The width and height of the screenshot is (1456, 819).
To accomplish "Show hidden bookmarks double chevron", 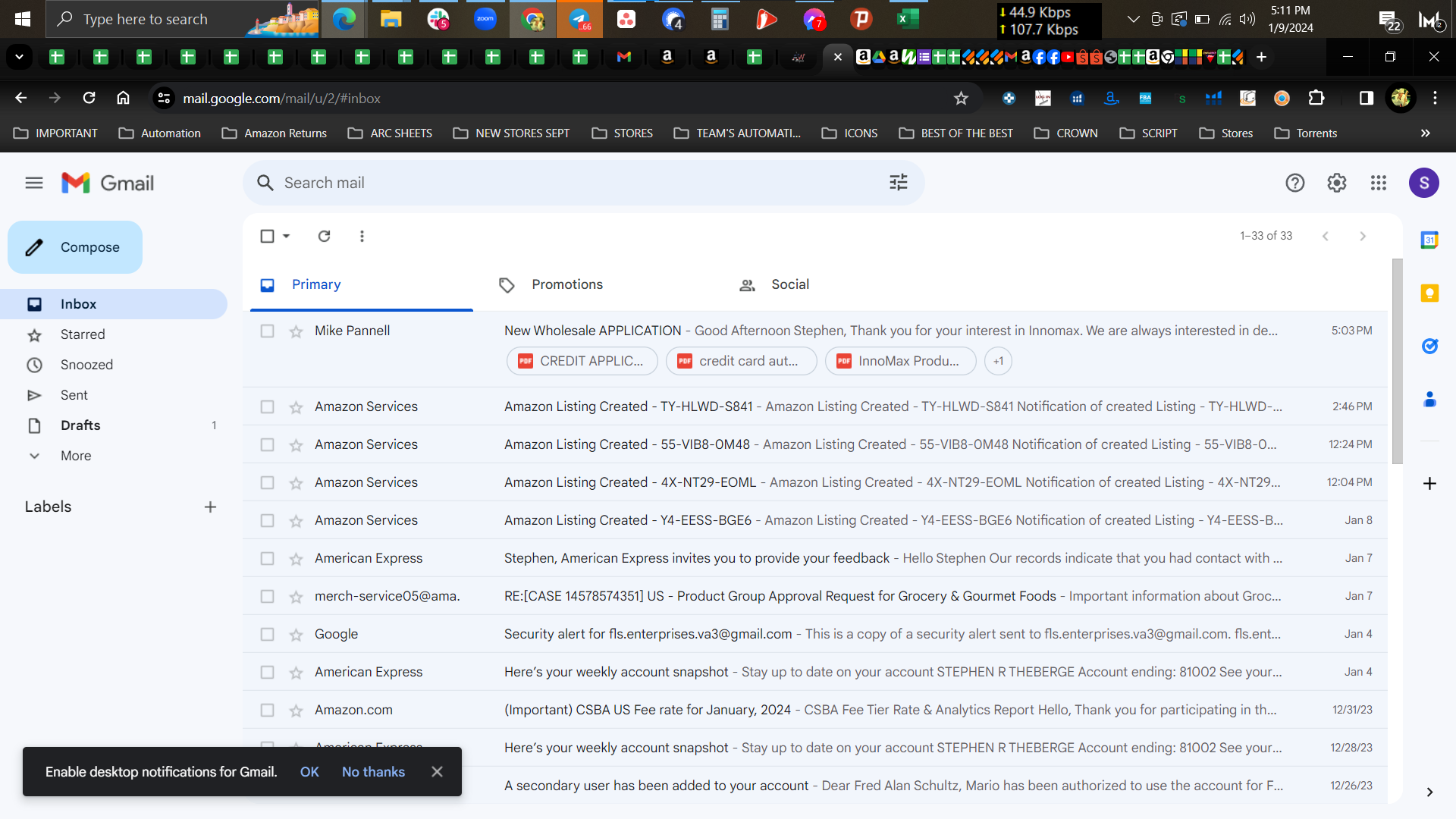I will pos(1426,133).
